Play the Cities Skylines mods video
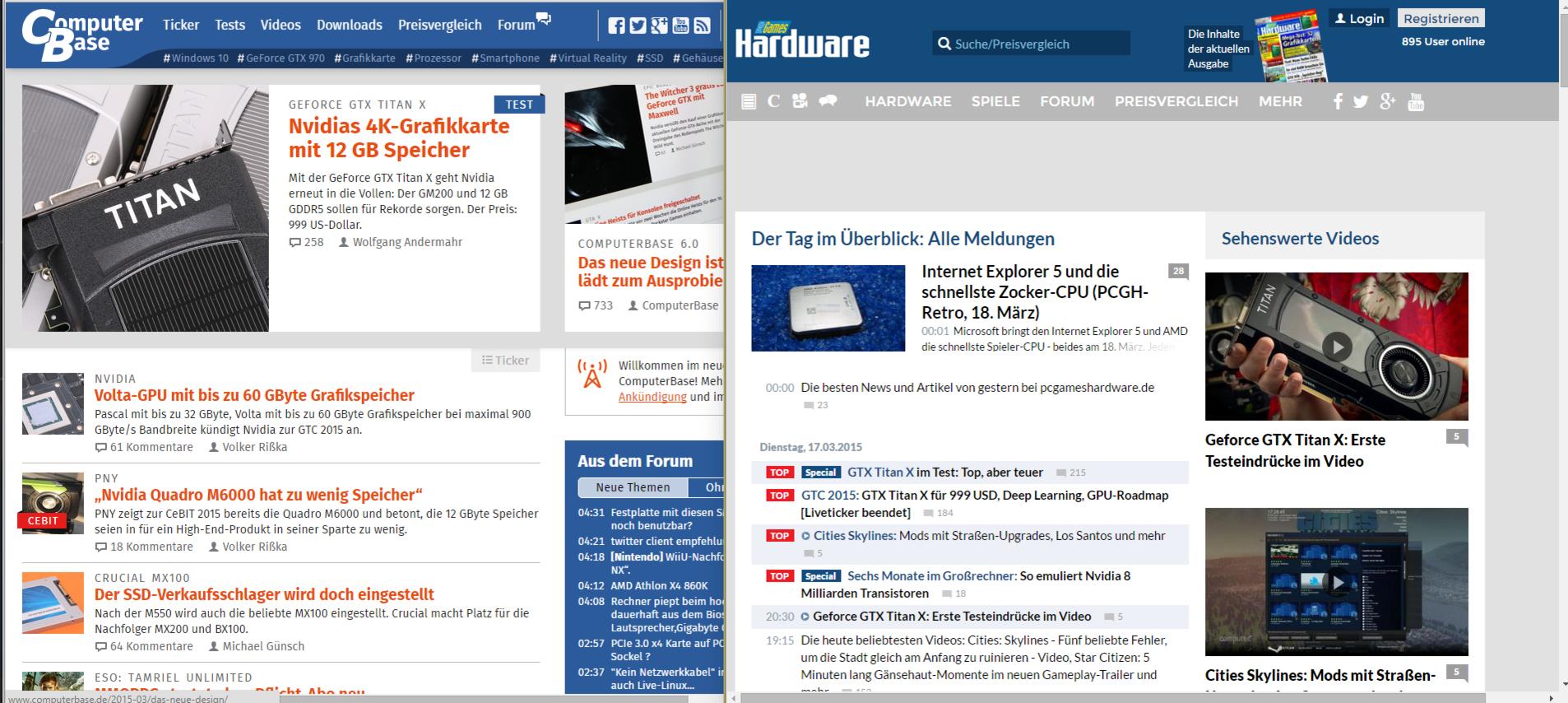Image resolution: width=1568 pixels, height=703 pixels. [1337, 582]
